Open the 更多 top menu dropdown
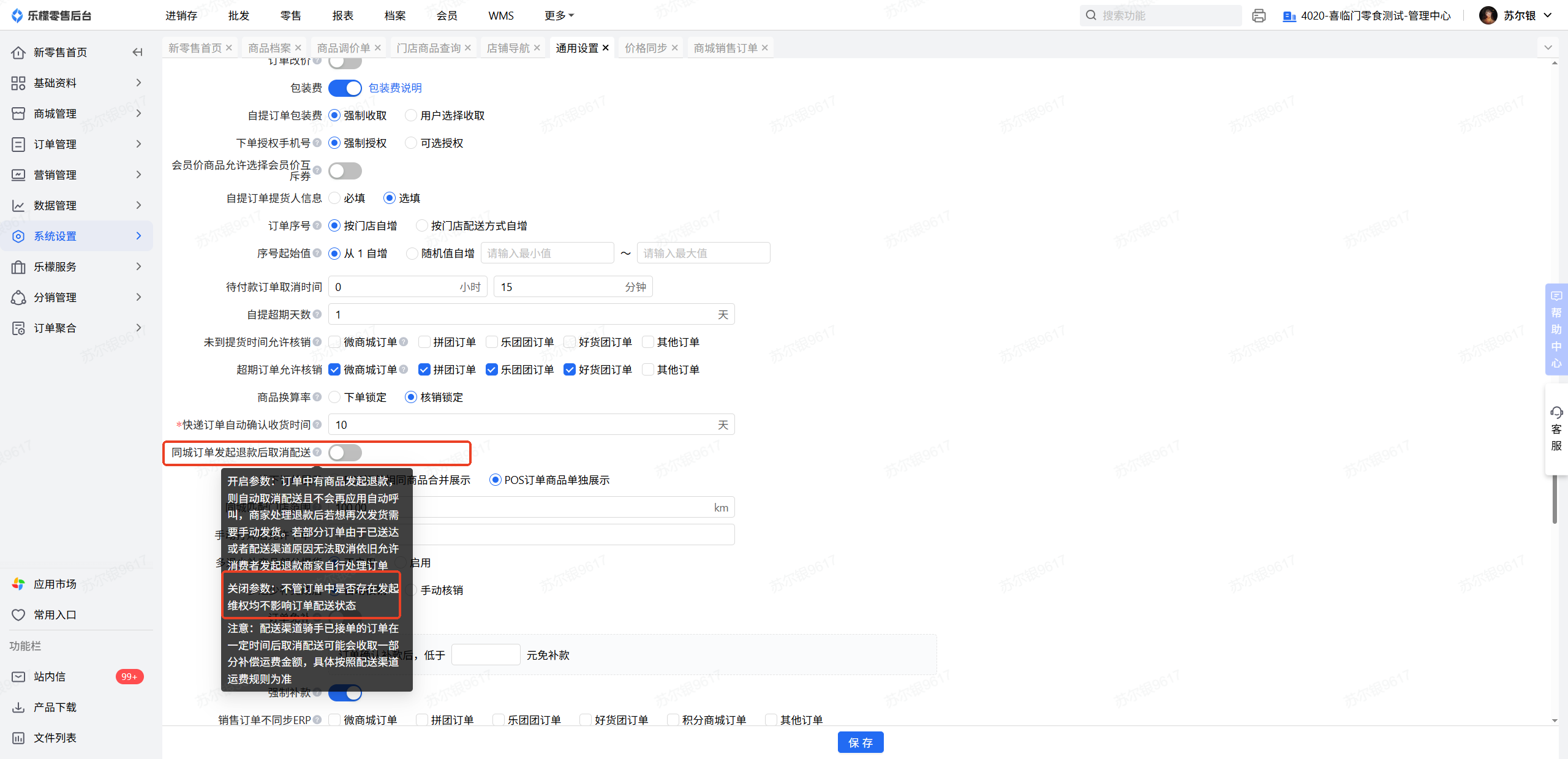1568x759 pixels. (x=559, y=15)
